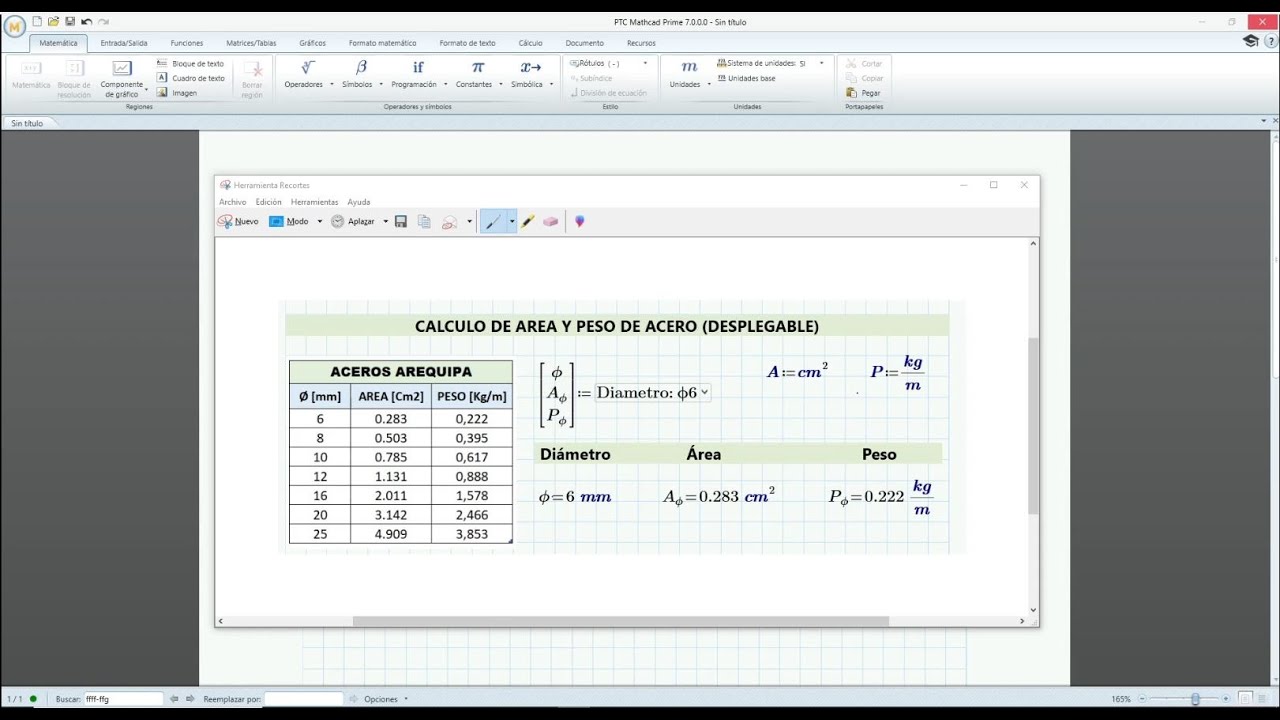This screenshot has height=720, width=1280.
Task: Switch to Matrices/Tablas ribbon tab
Action: [251, 43]
